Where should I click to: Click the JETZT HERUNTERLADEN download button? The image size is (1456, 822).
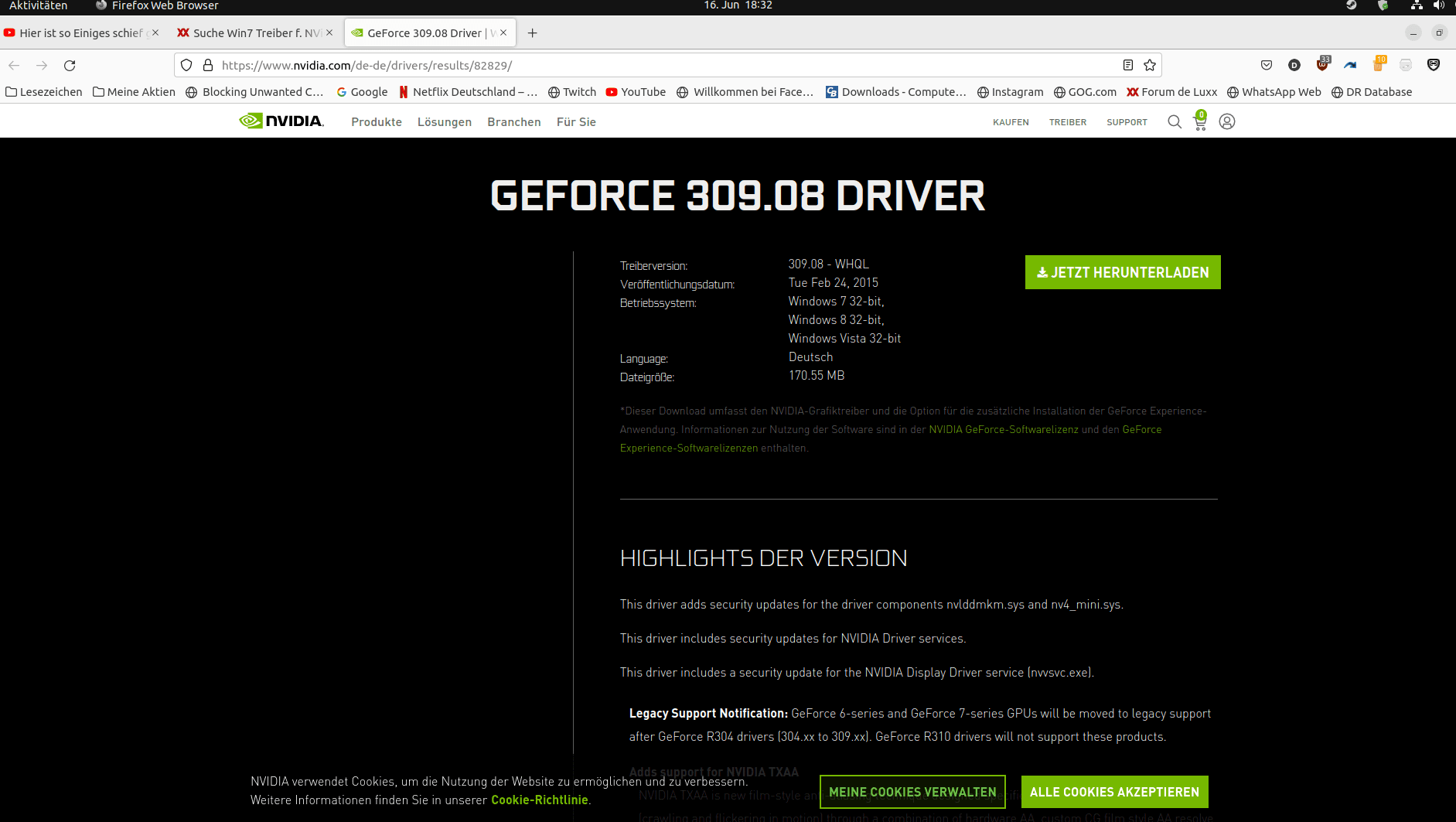click(1123, 272)
